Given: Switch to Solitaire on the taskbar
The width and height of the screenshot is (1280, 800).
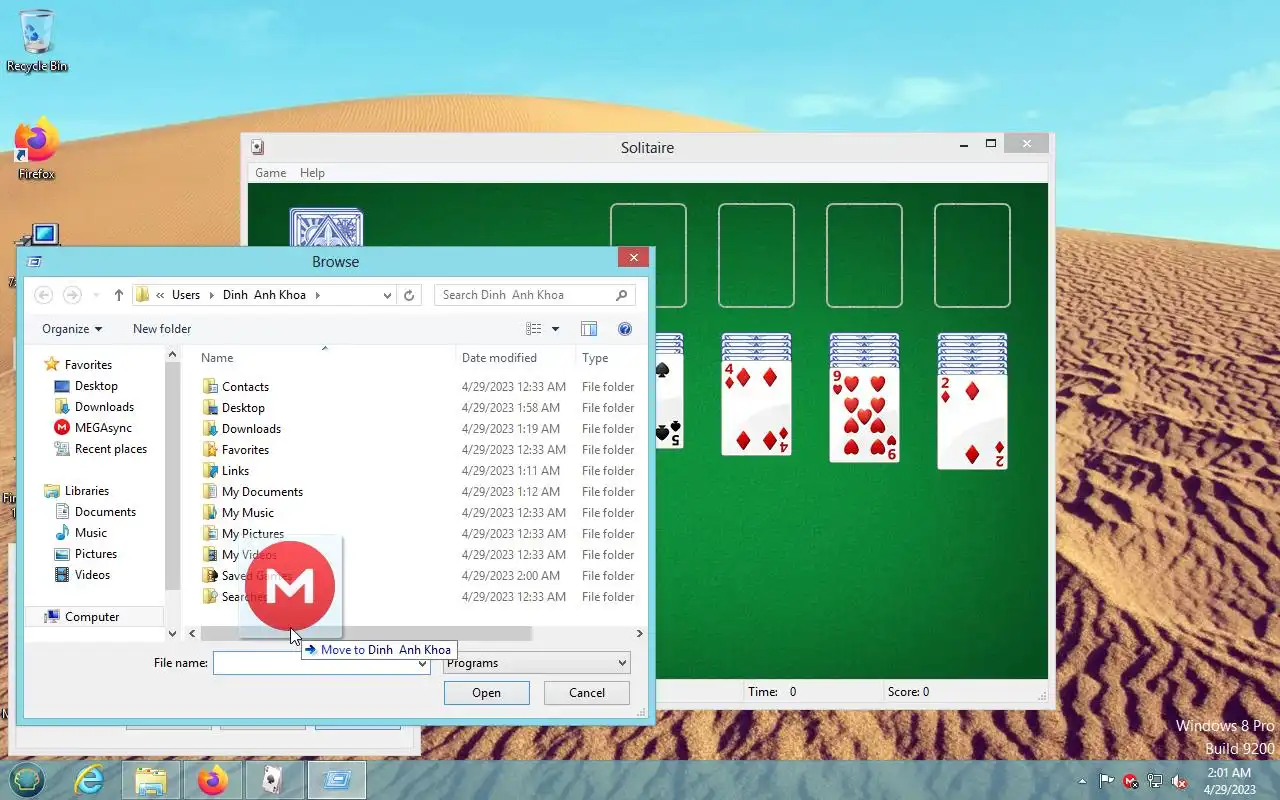Looking at the screenshot, I should pos(274,780).
